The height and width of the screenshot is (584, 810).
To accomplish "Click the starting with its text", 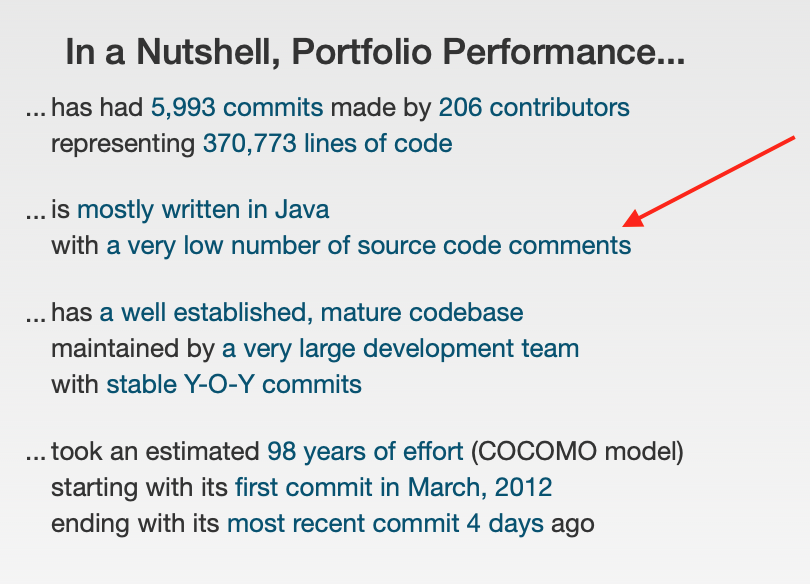I will pos(139,488).
